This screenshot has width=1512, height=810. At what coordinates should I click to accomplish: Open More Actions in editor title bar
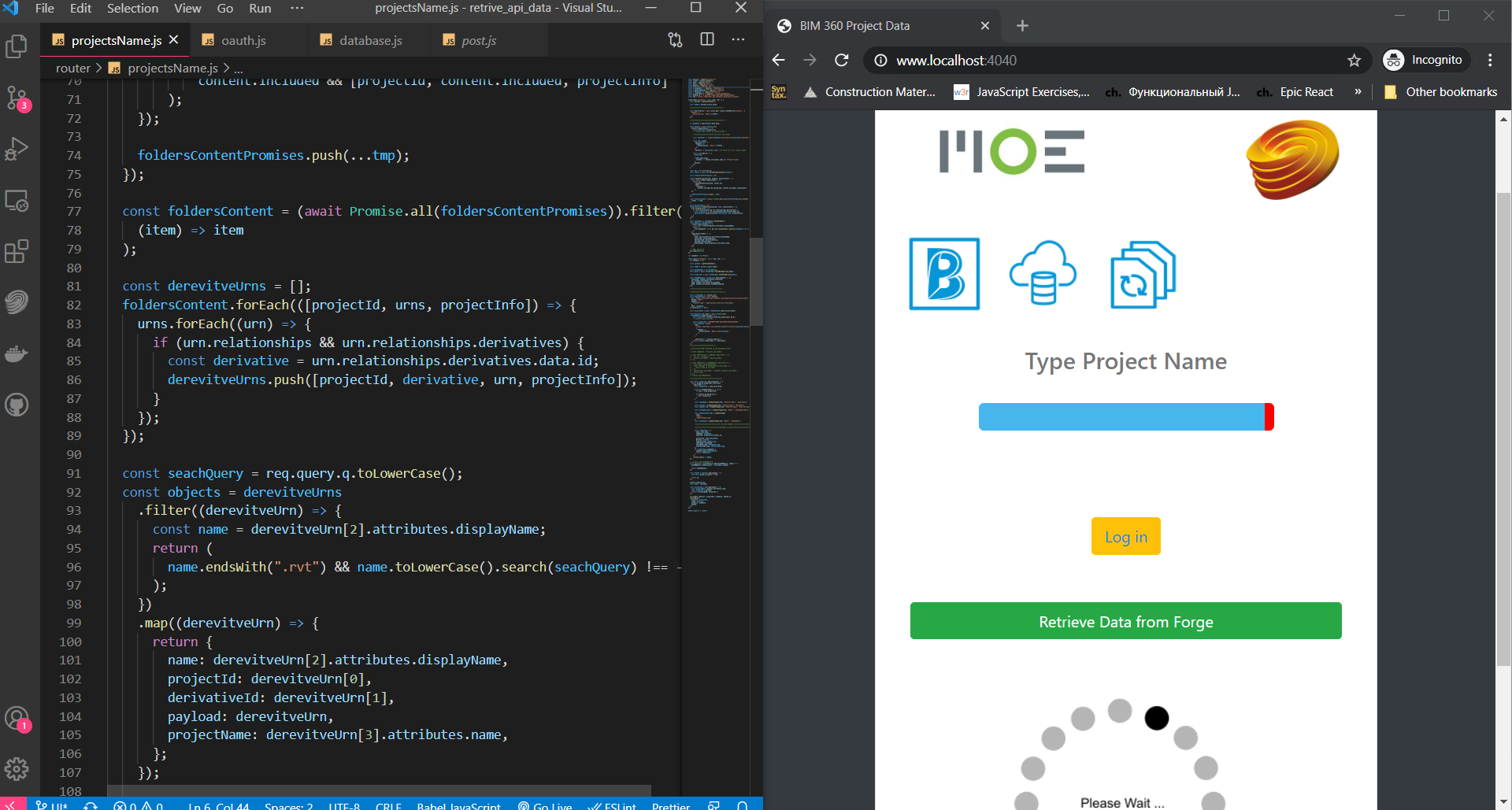(738, 40)
